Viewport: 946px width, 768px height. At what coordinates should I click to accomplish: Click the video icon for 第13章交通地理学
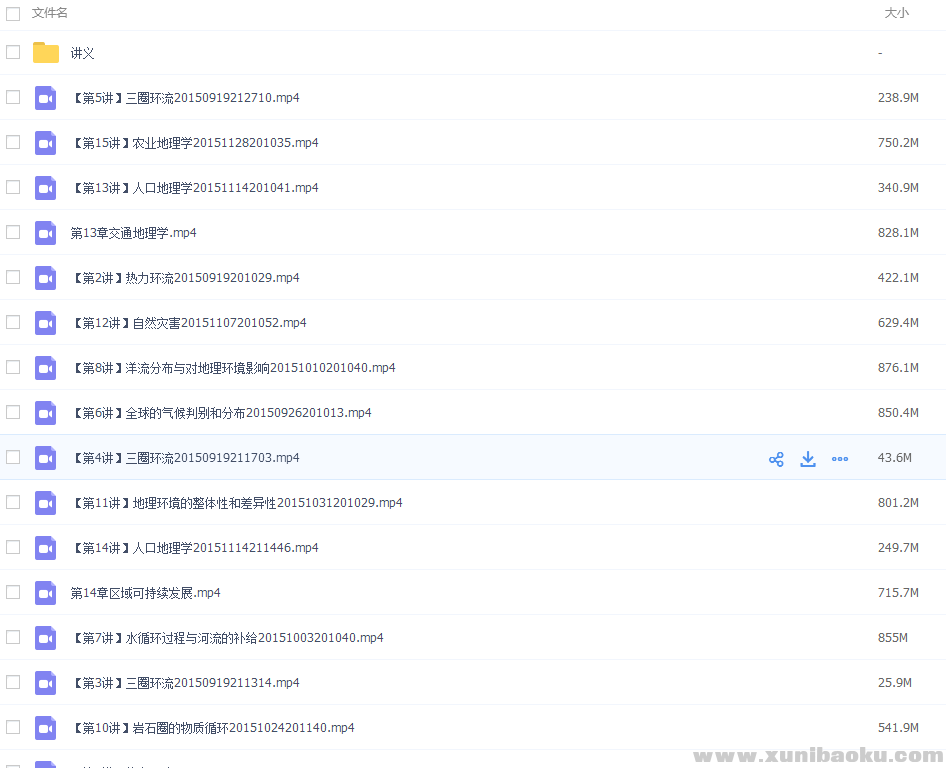tap(46, 233)
